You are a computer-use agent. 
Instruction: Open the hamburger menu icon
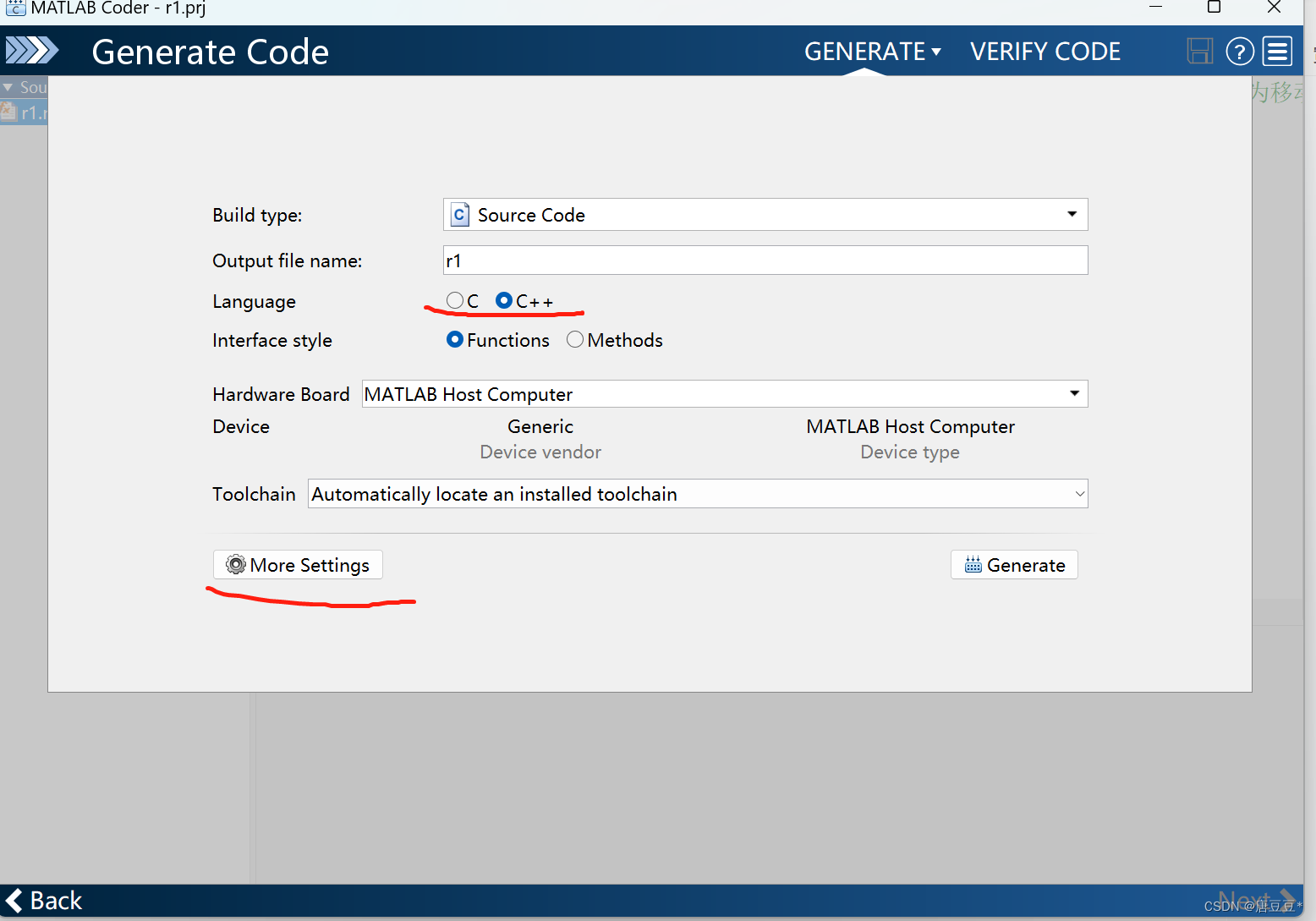[1277, 52]
